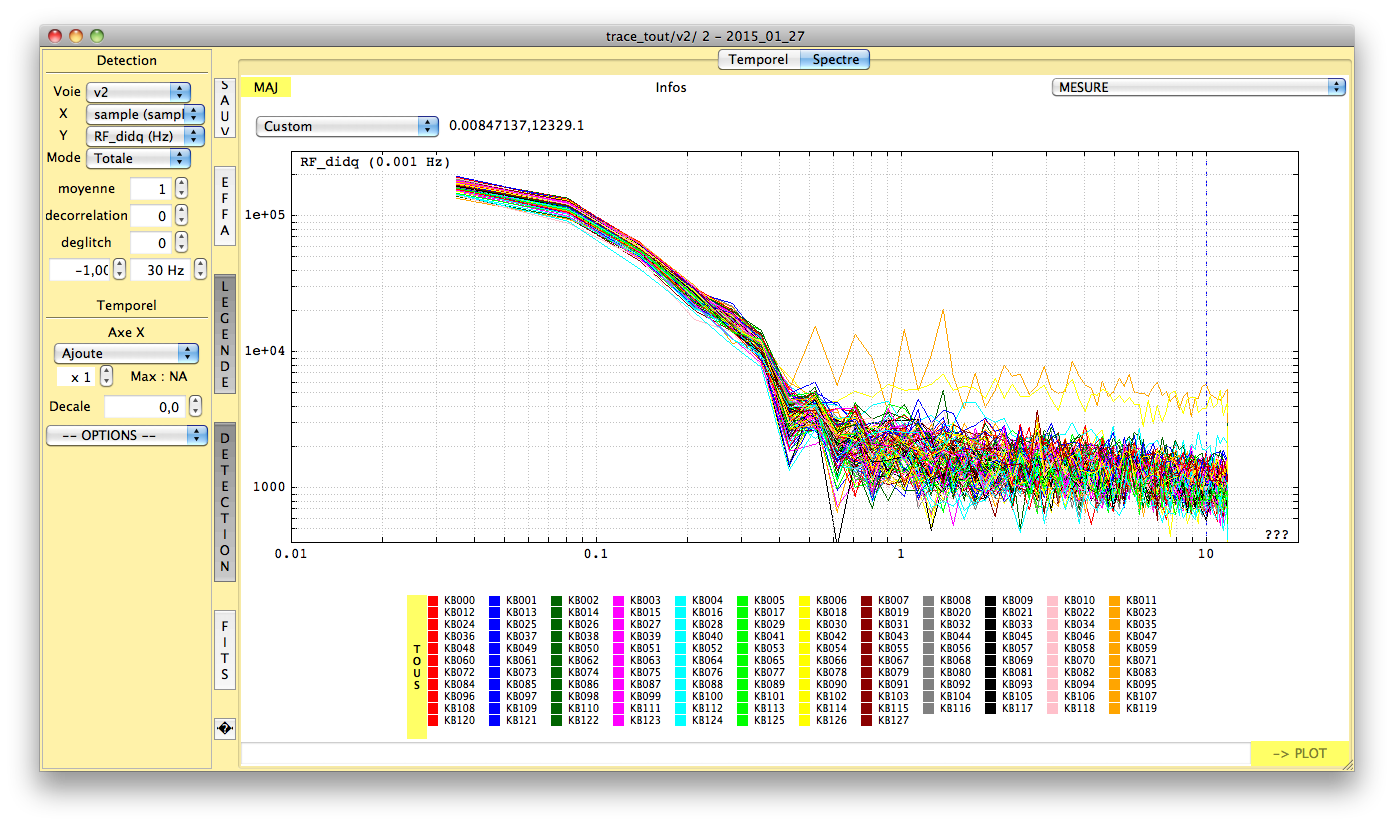The image size is (1394, 826).
Task: Select the Spectre tab
Action: [835, 60]
